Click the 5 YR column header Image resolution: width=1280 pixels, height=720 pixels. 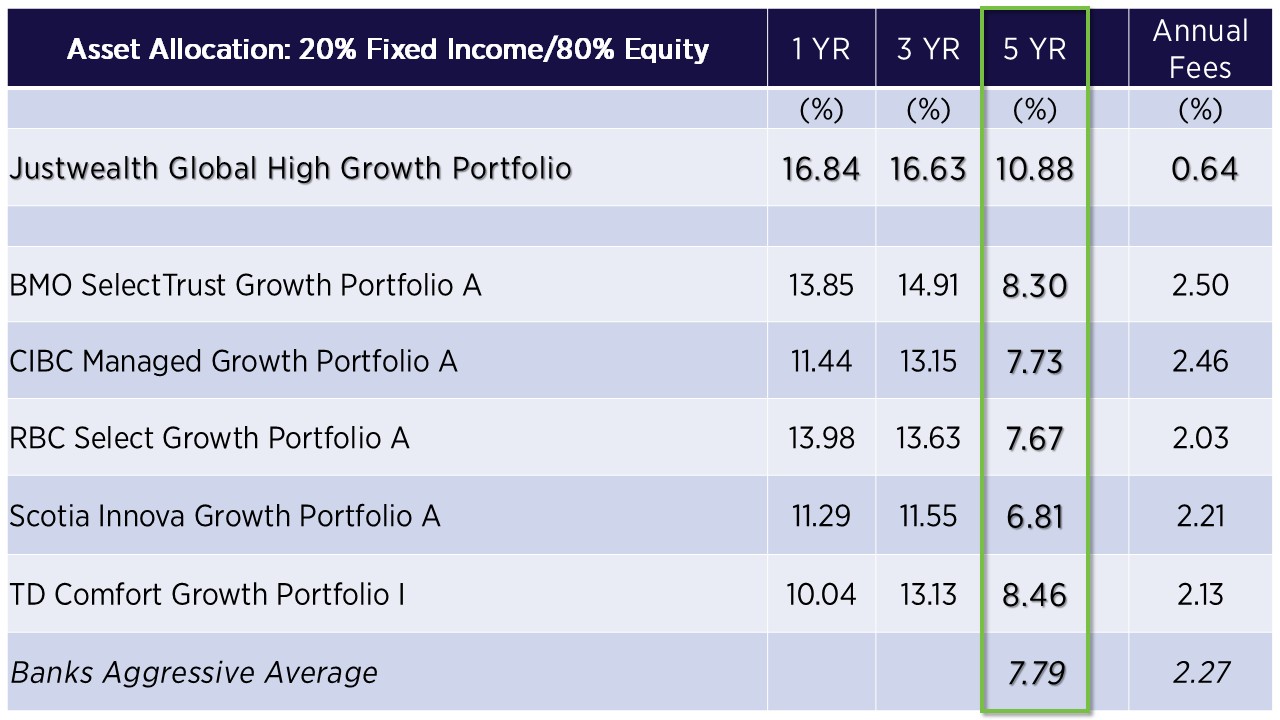coord(1035,49)
